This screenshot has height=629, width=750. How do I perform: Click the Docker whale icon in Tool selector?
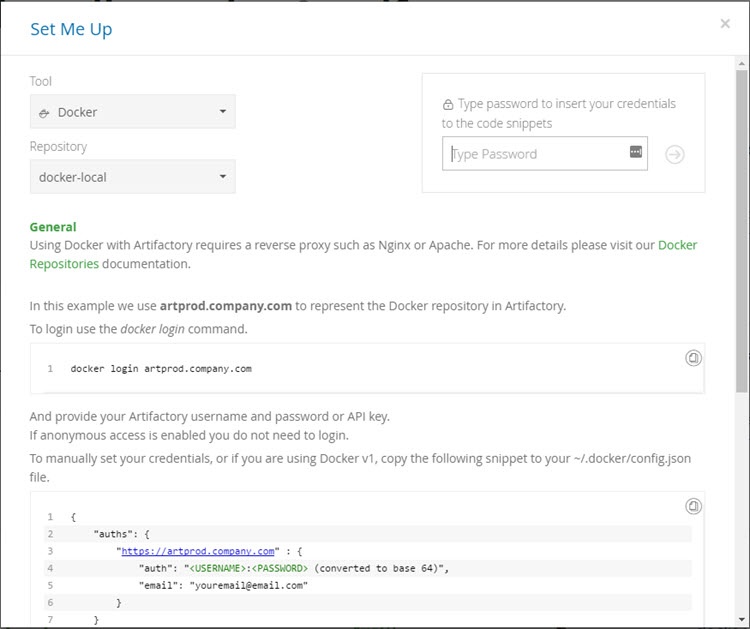coord(44,113)
